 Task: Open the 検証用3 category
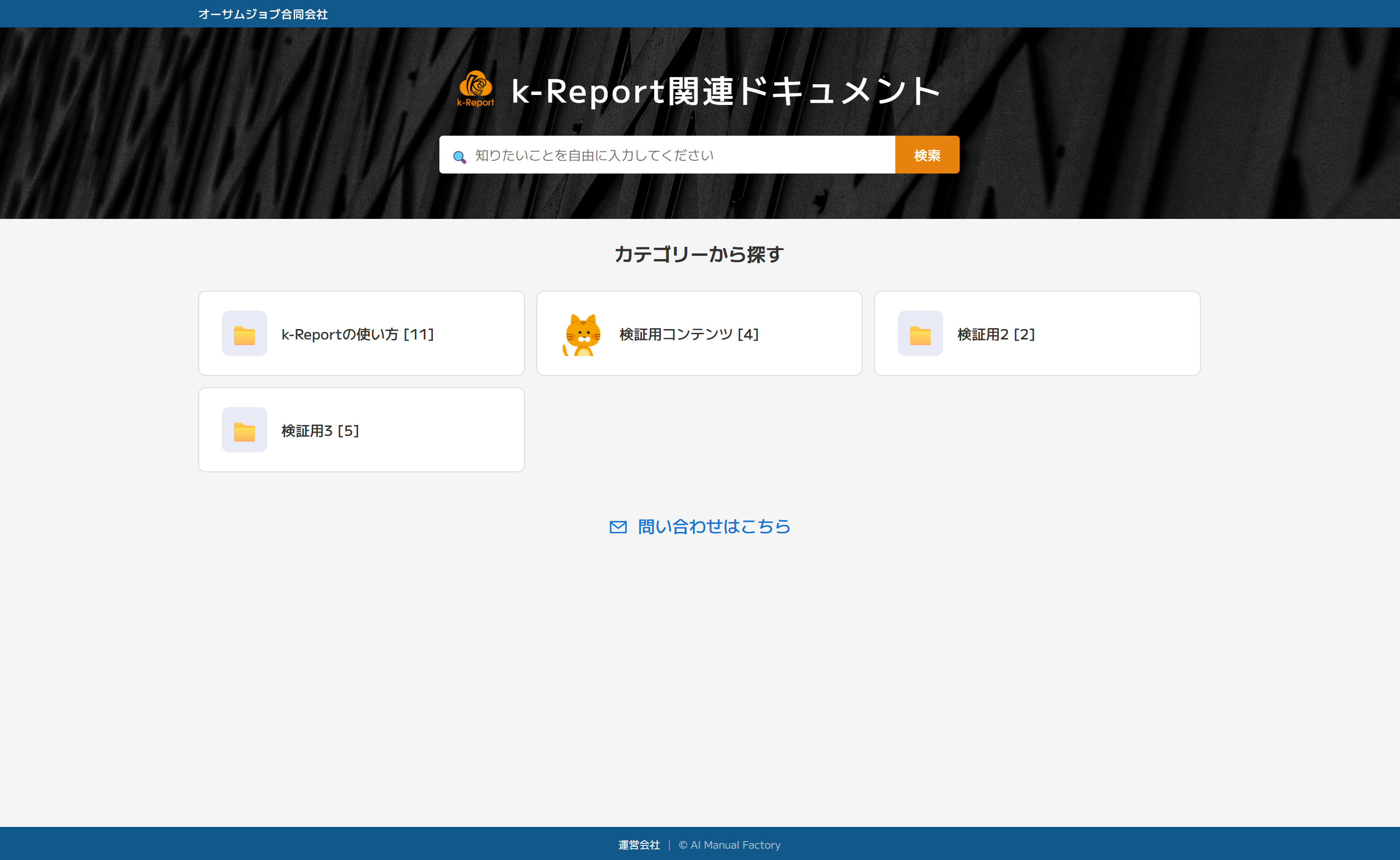(x=361, y=430)
